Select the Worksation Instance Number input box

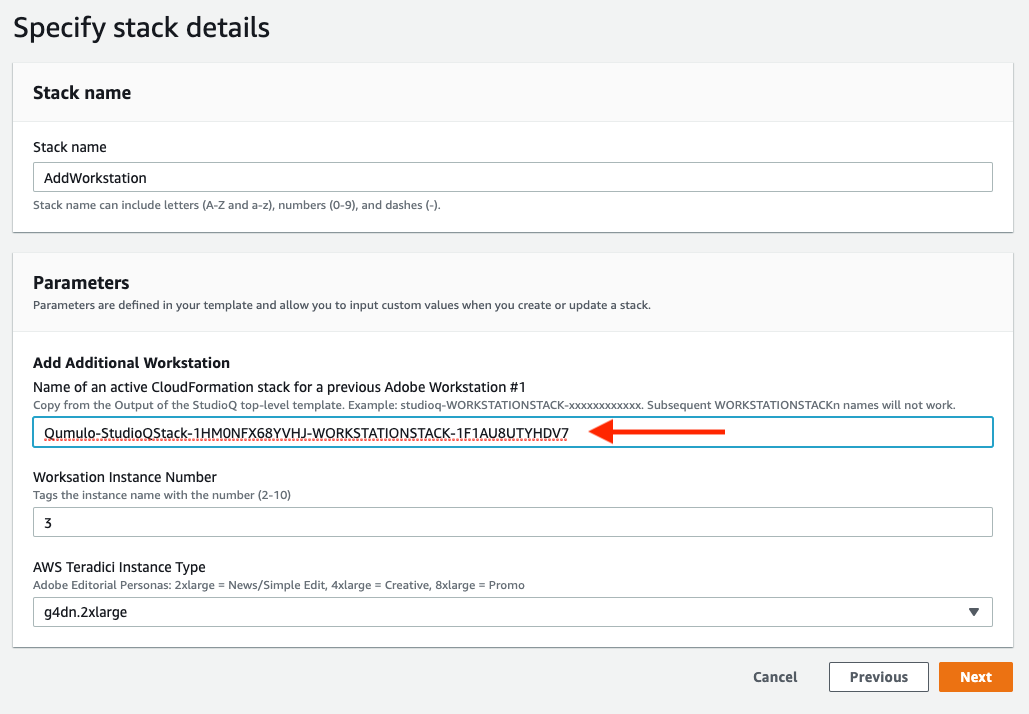(x=513, y=522)
